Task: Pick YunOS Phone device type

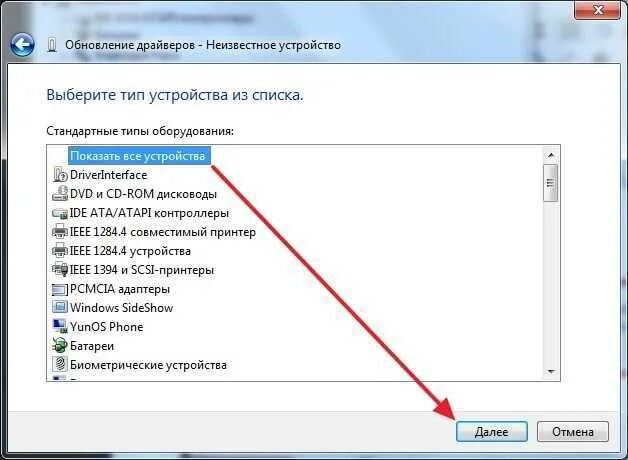Action: (x=107, y=327)
